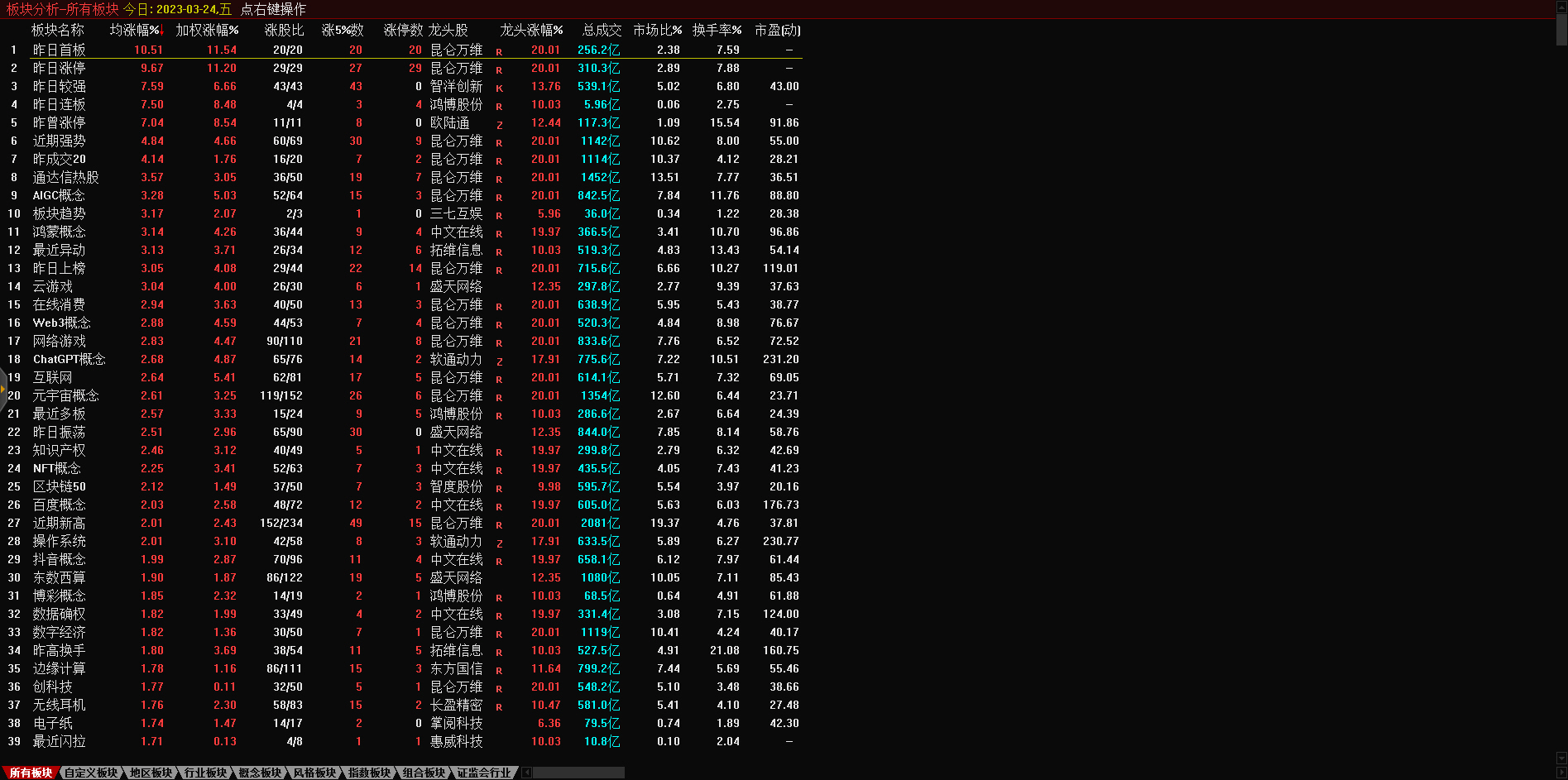Select the ChatGPT概念 sector name
The image size is (1568, 780).
point(69,360)
